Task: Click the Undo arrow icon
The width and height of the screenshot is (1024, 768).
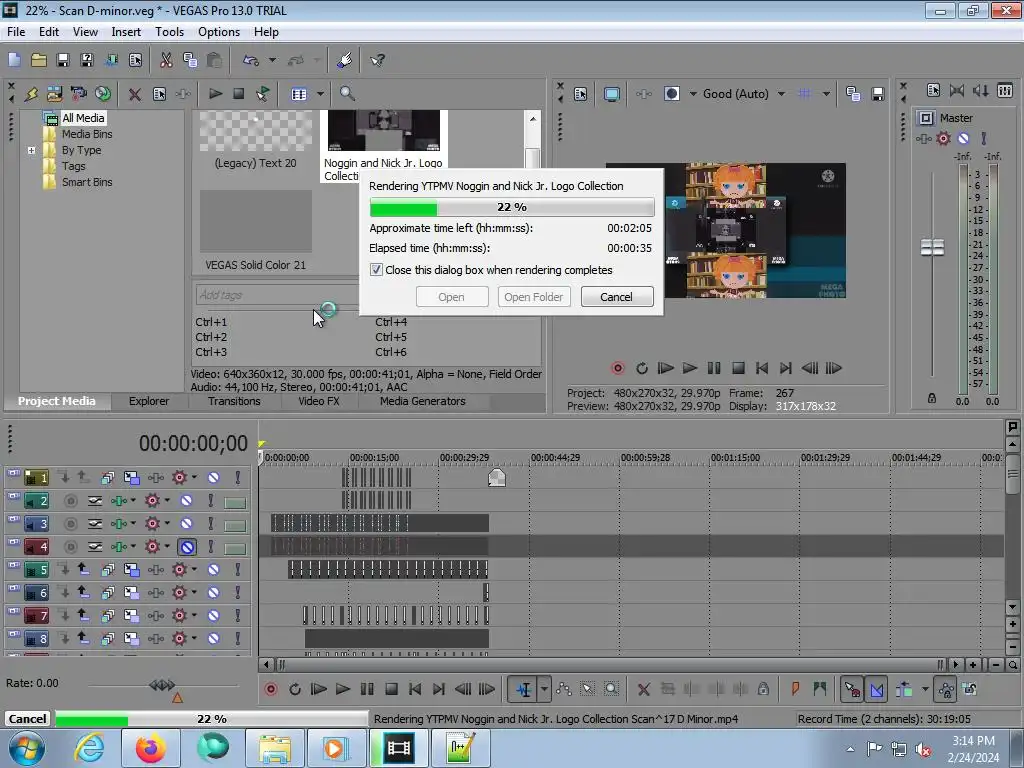Action: click(x=251, y=60)
